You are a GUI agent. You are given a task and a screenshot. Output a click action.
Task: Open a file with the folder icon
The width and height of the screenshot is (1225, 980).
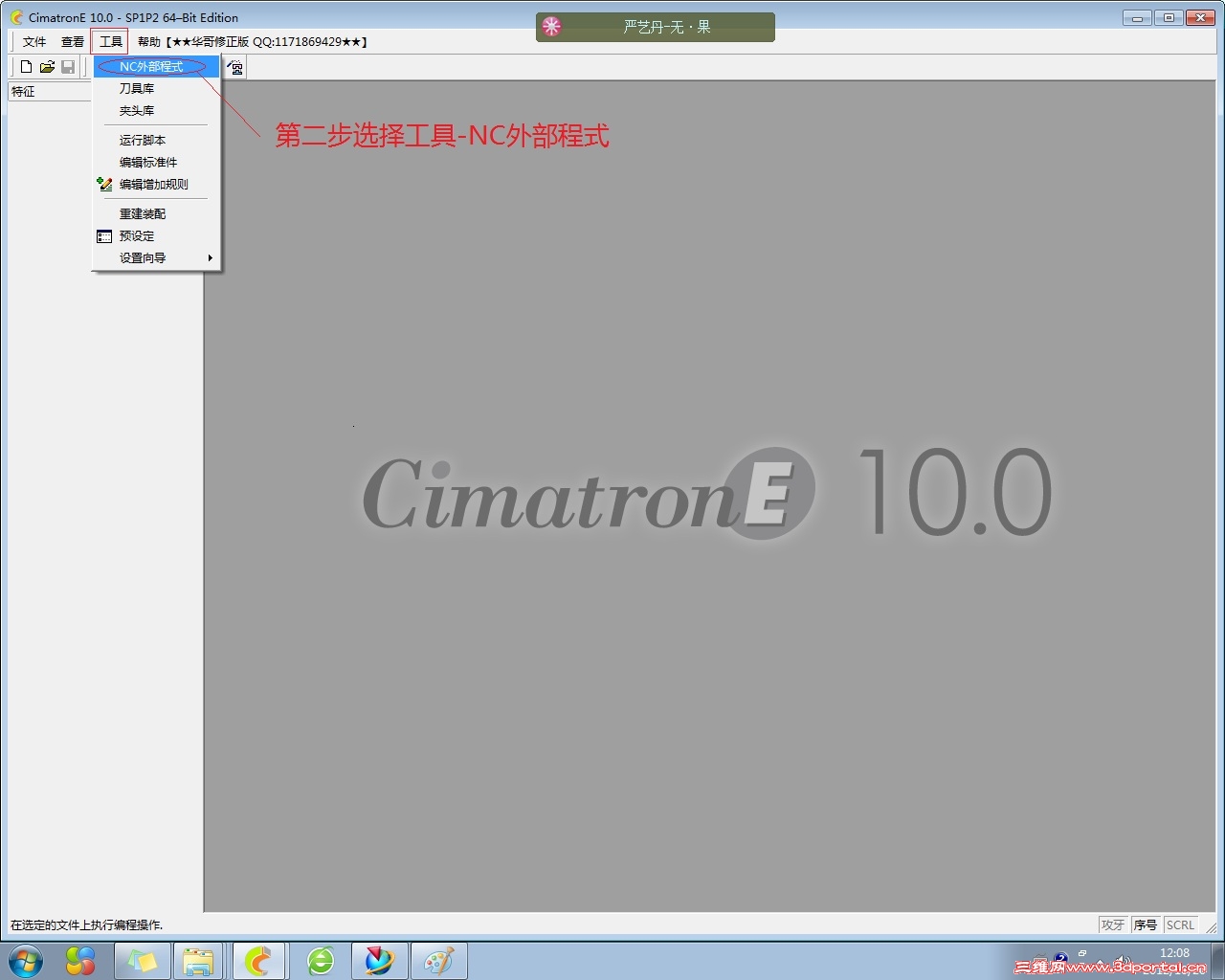coord(47,67)
